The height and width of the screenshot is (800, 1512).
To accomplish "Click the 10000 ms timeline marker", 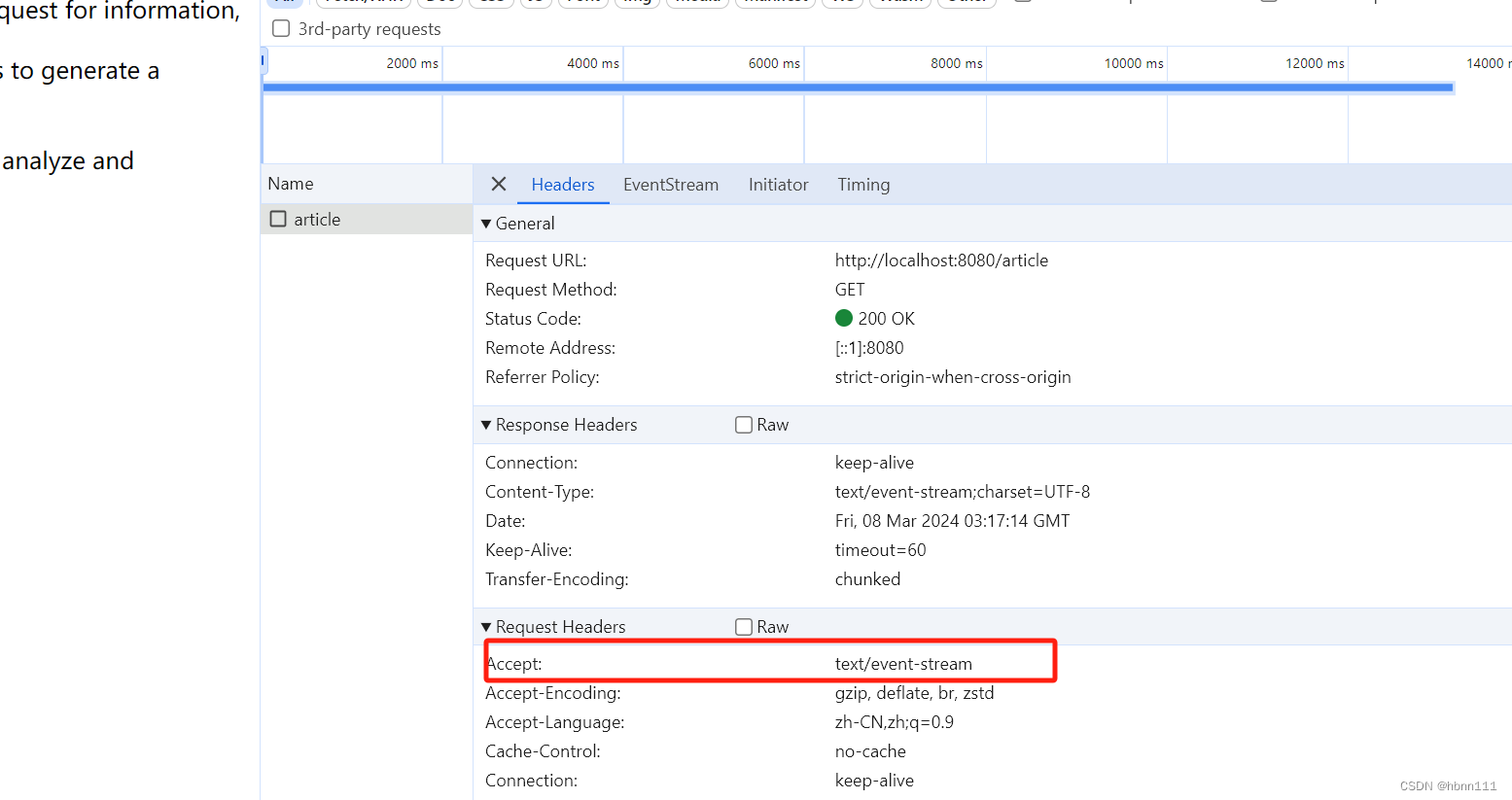I will point(1134,63).
